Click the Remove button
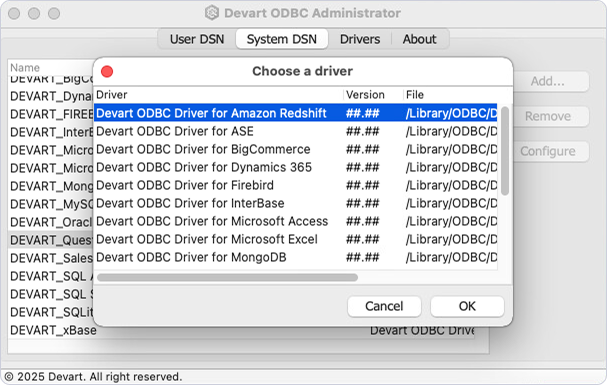Viewport: 607px width, 385px height. [550, 116]
